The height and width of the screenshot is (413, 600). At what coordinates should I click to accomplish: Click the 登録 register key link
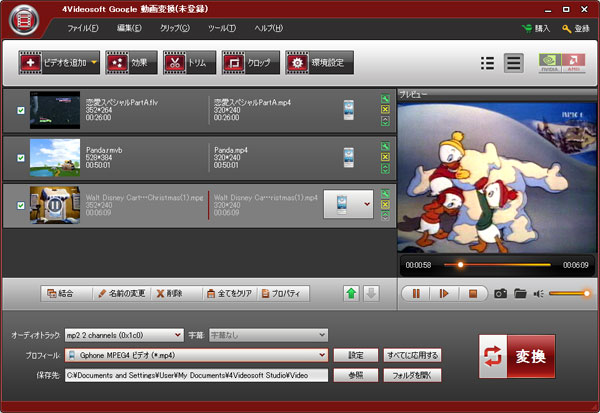pyautogui.click(x=576, y=29)
